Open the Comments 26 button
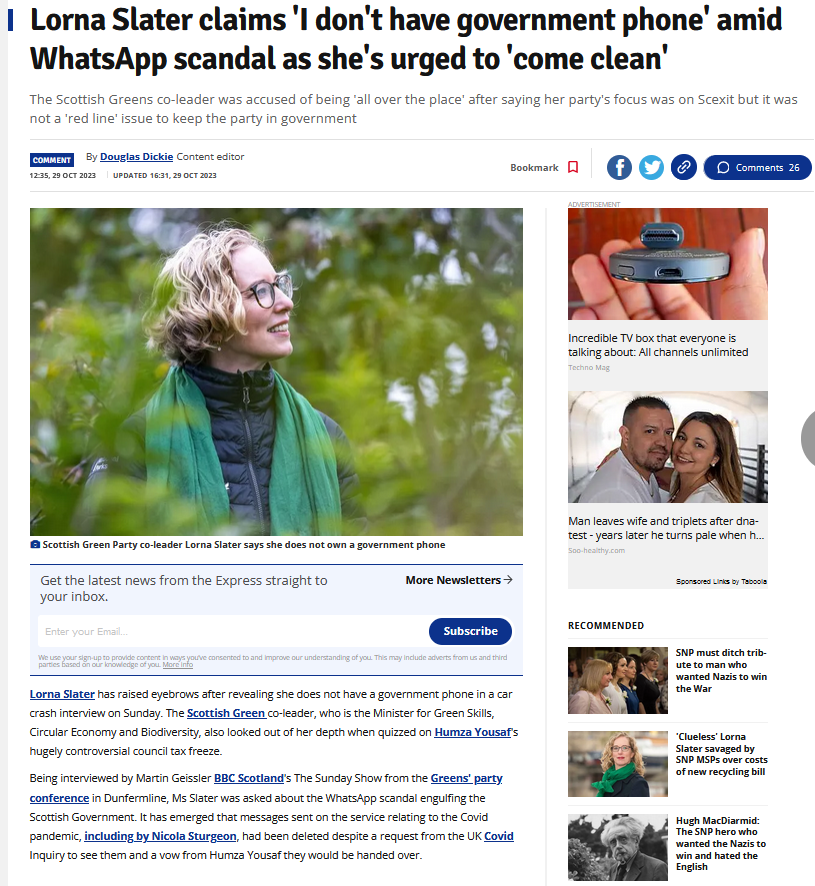Viewport: 815px width, 886px height. (x=757, y=167)
